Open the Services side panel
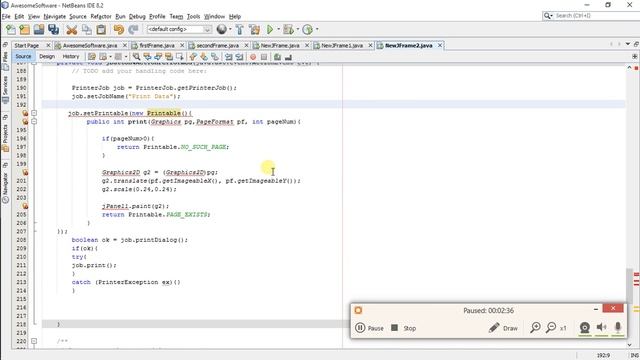Screen dimensions: 640x360 pos(5,89)
